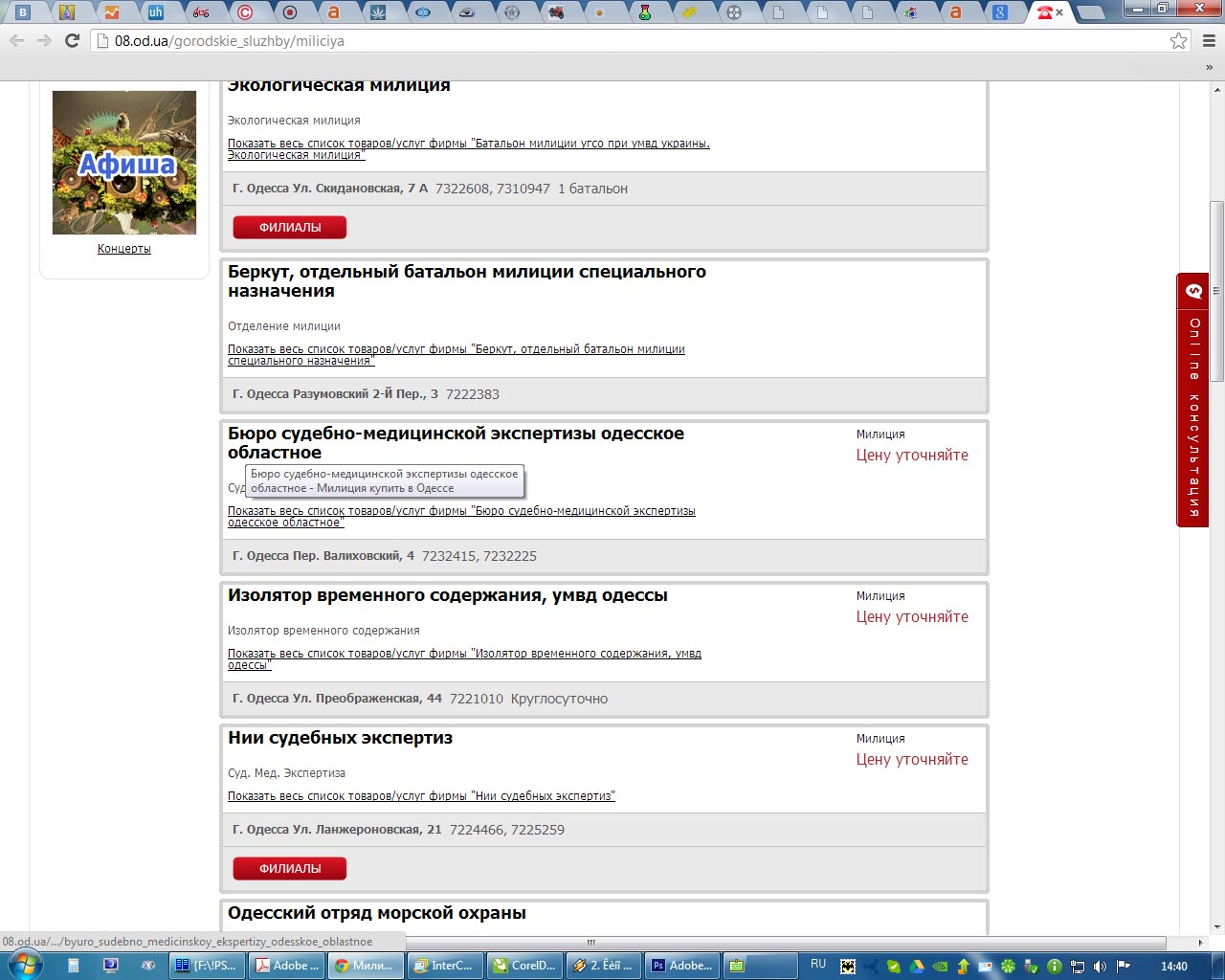The height and width of the screenshot is (980, 1225).
Task: Open Одесский отряд морской охраны heading
Action: point(377,913)
